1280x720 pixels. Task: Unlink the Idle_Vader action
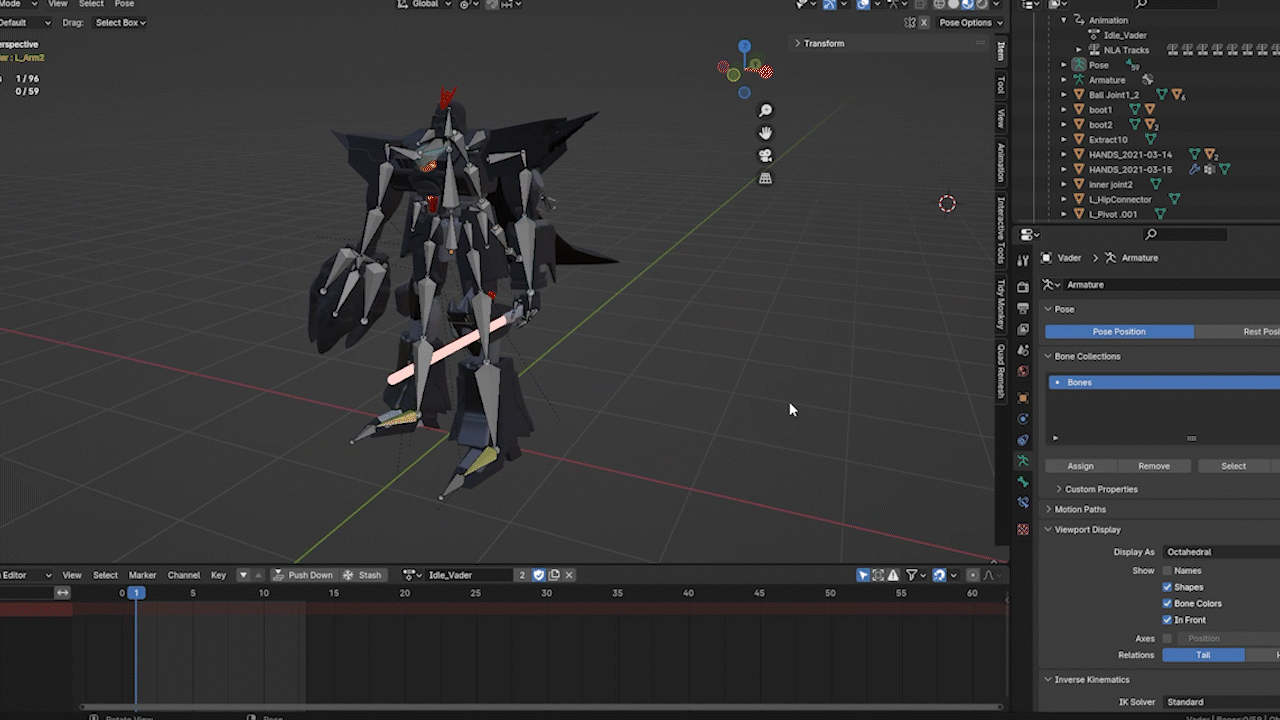570,575
